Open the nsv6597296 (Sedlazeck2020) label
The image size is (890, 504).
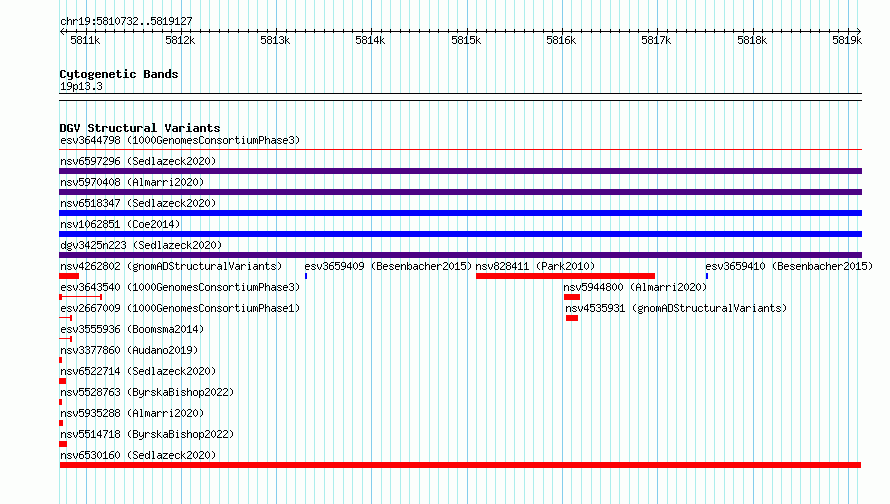138,161
